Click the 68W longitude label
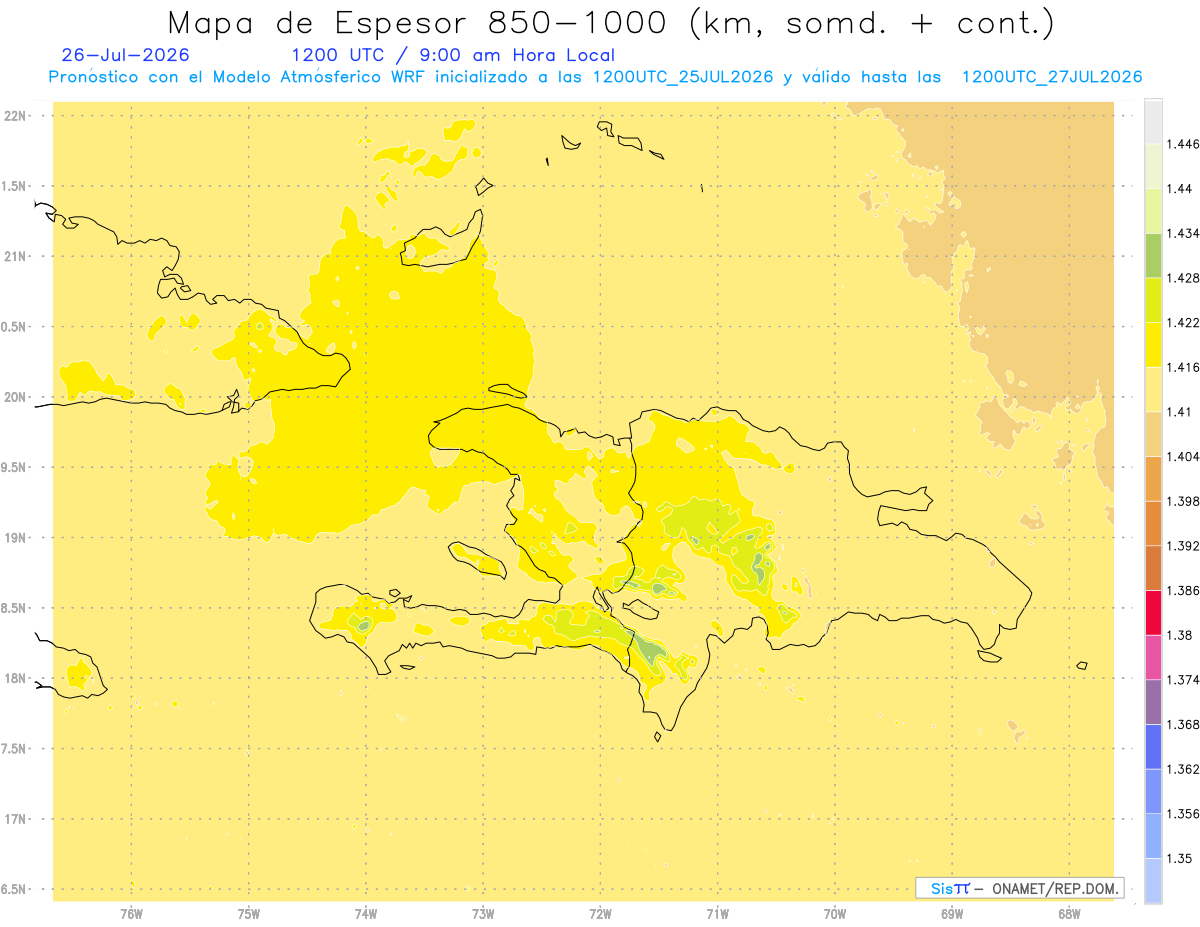The width and height of the screenshot is (1200, 927). [1069, 914]
